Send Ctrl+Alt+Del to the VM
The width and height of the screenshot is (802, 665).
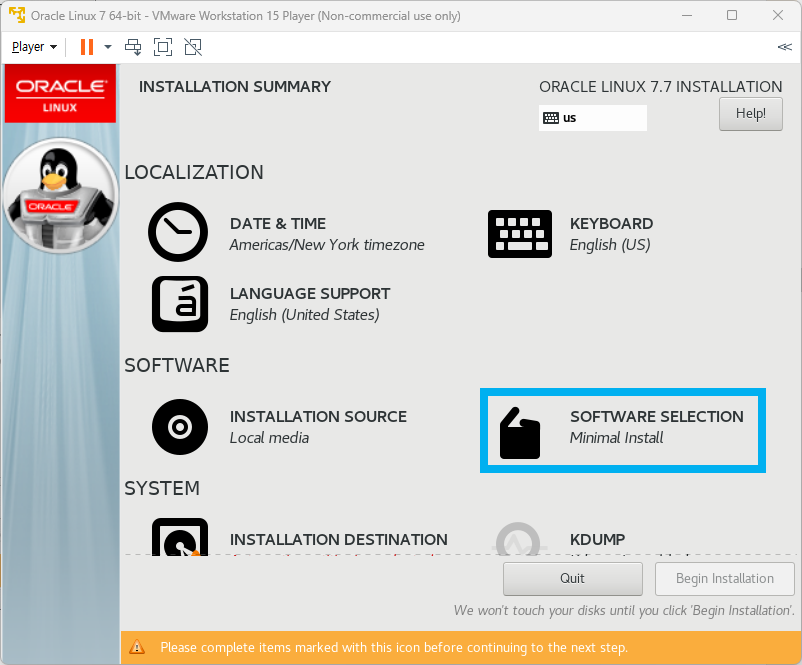pos(133,47)
